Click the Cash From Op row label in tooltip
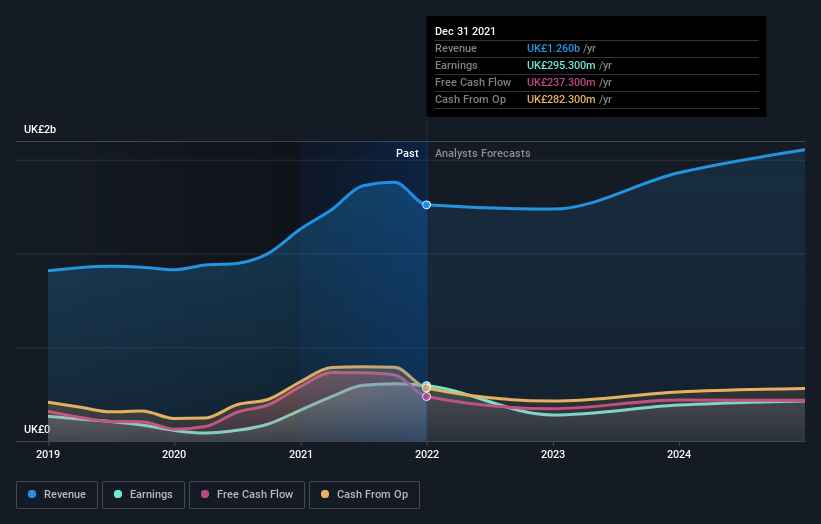The width and height of the screenshot is (821, 524). pyautogui.click(x=470, y=99)
